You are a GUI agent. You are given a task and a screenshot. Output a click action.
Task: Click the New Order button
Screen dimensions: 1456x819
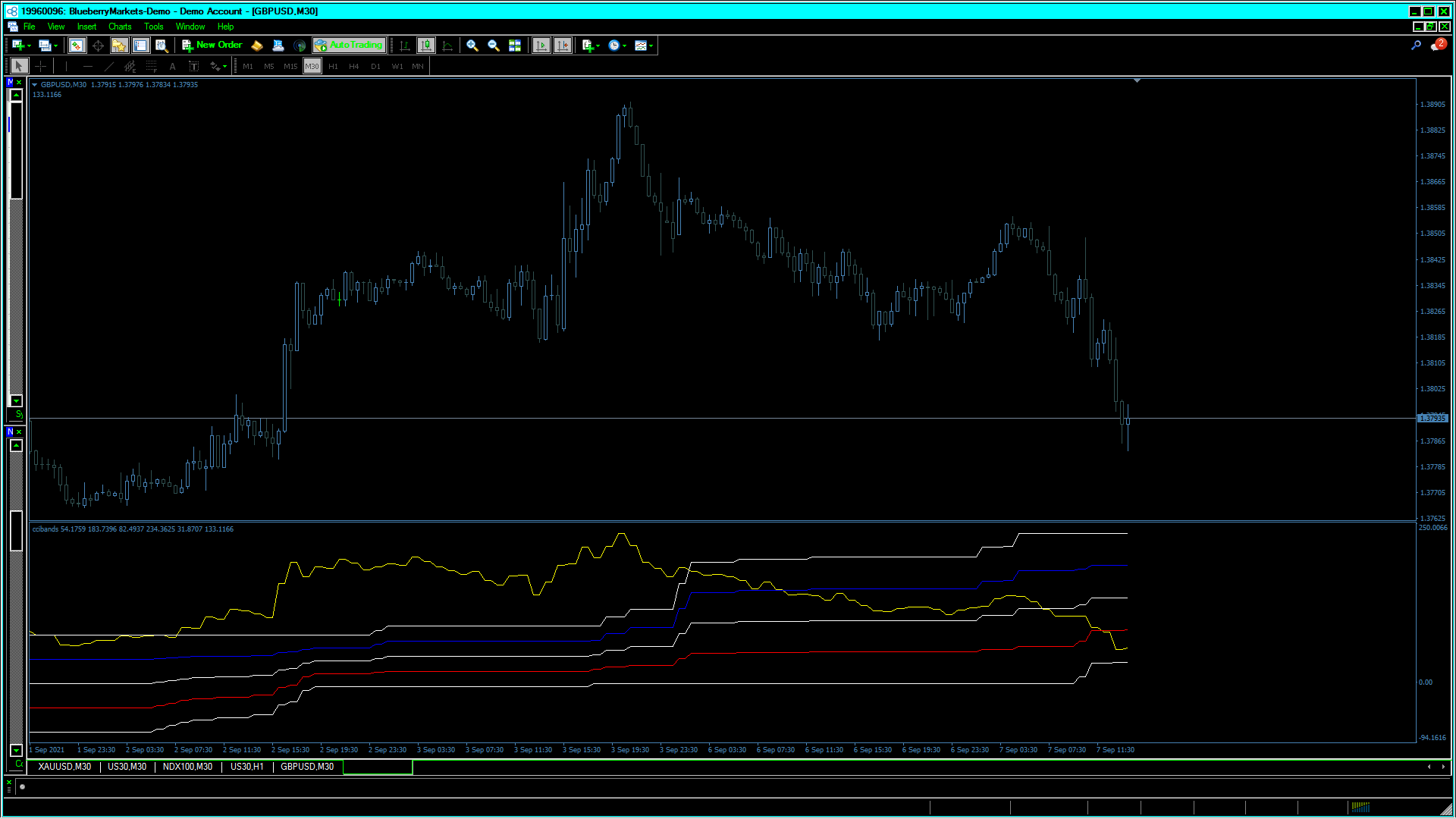(x=212, y=45)
